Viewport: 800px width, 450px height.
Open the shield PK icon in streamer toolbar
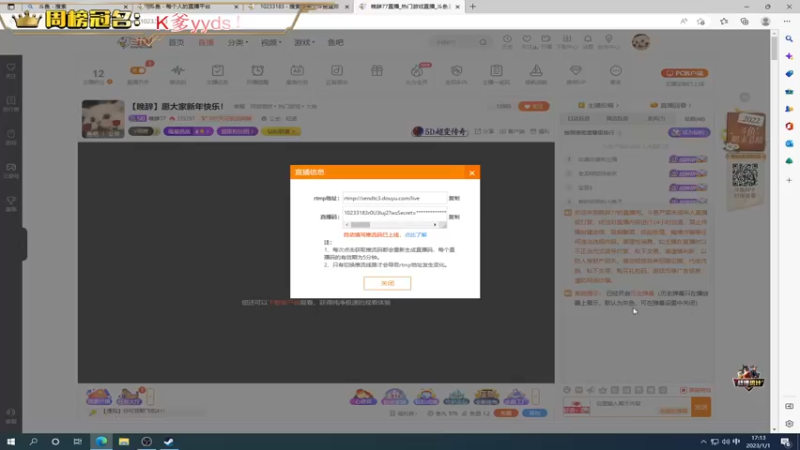[x=457, y=71]
